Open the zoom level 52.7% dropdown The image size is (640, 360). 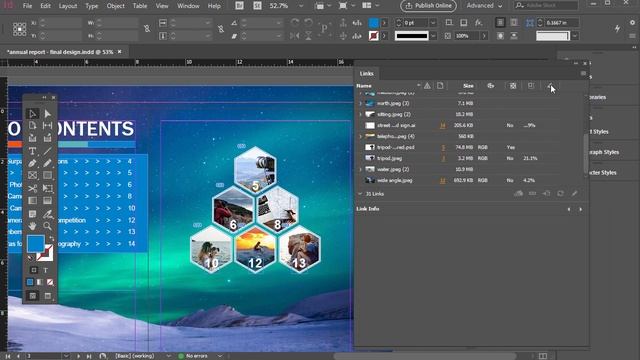tap(301, 6)
